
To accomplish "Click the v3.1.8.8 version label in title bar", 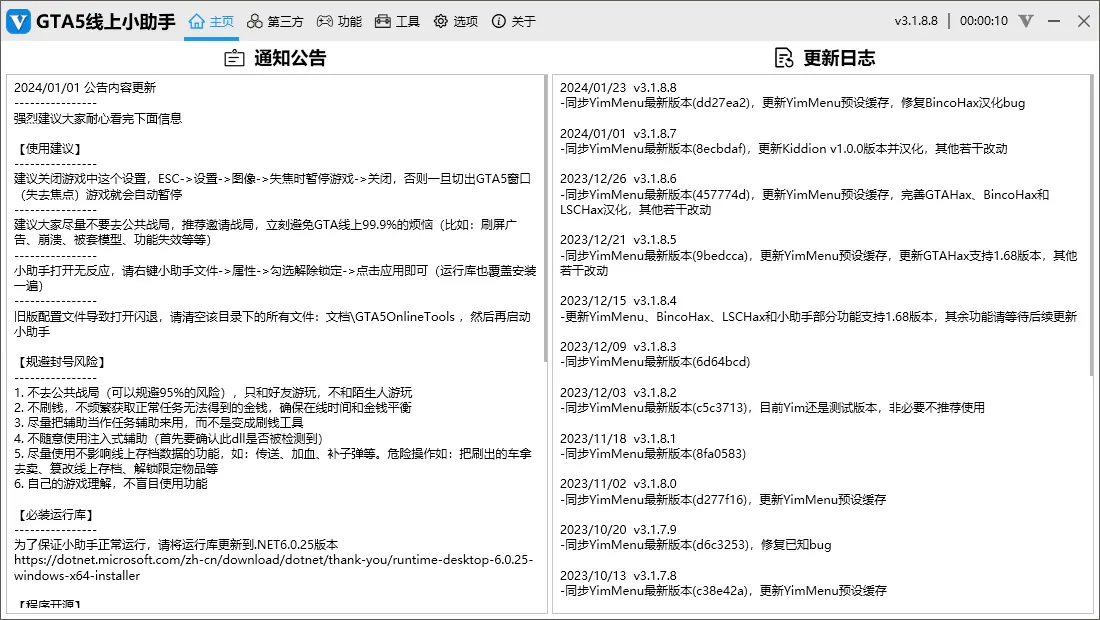I will coord(915,21).
